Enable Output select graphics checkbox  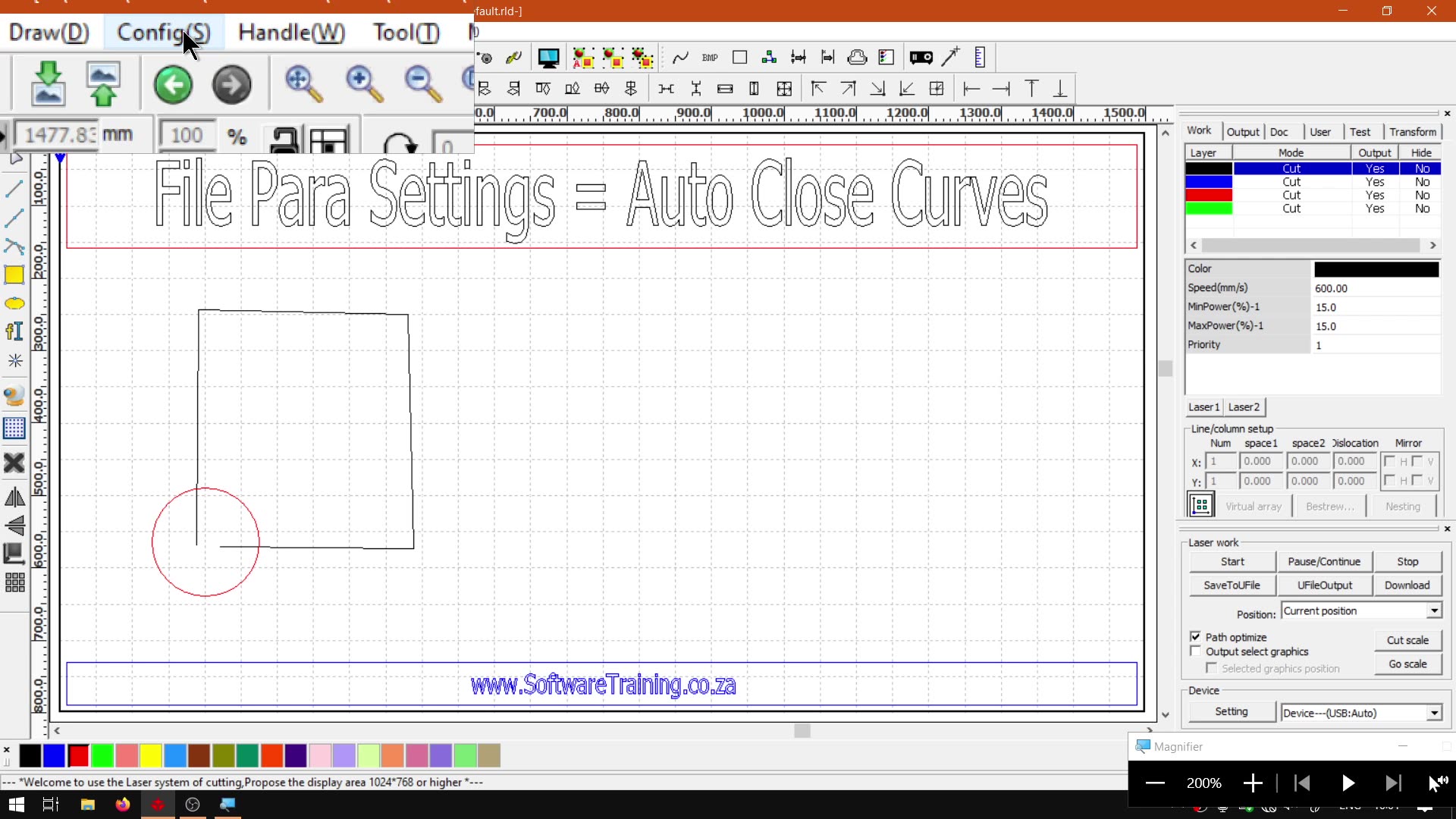[1196, 651]
